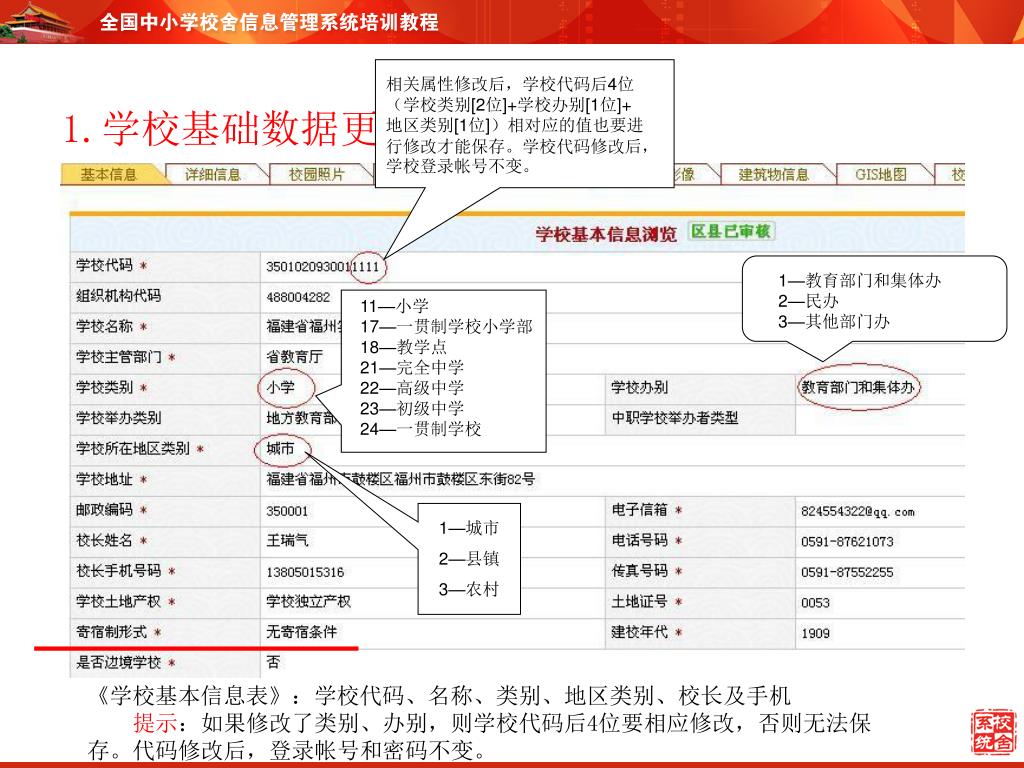The width and height of the screenshot is (1024, 768).
Task: Open the 详细信息 tab
Action: pyautogui.click(x=213, y=174)
